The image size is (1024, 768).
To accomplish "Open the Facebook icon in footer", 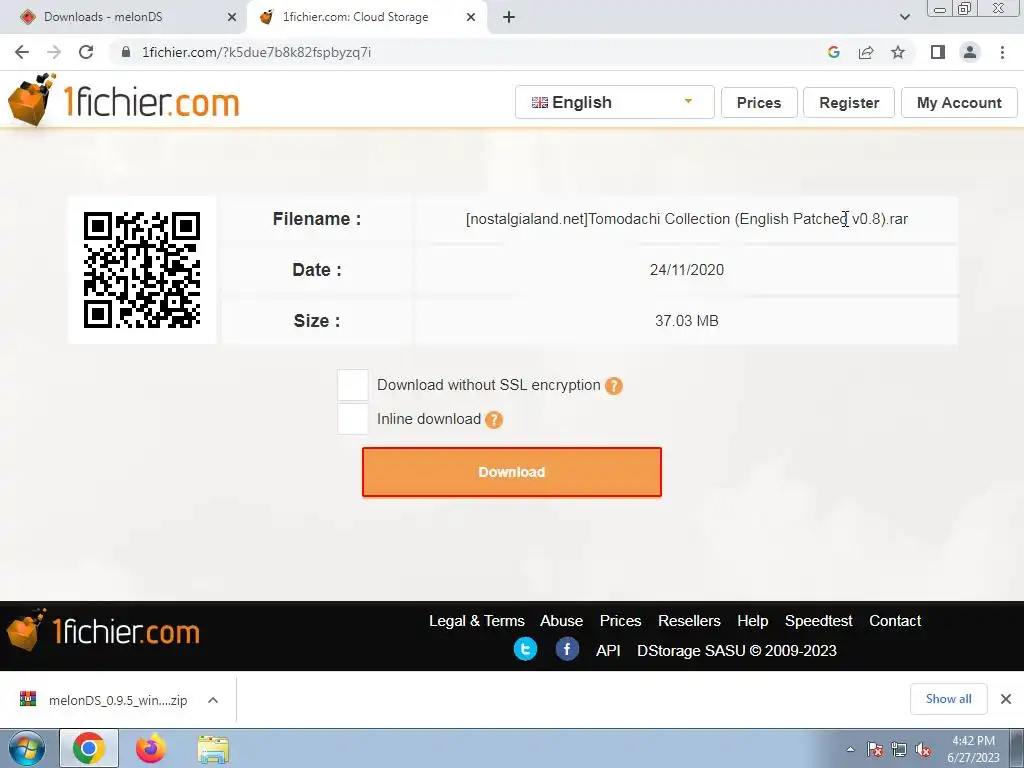I will (x=567, y=649).
